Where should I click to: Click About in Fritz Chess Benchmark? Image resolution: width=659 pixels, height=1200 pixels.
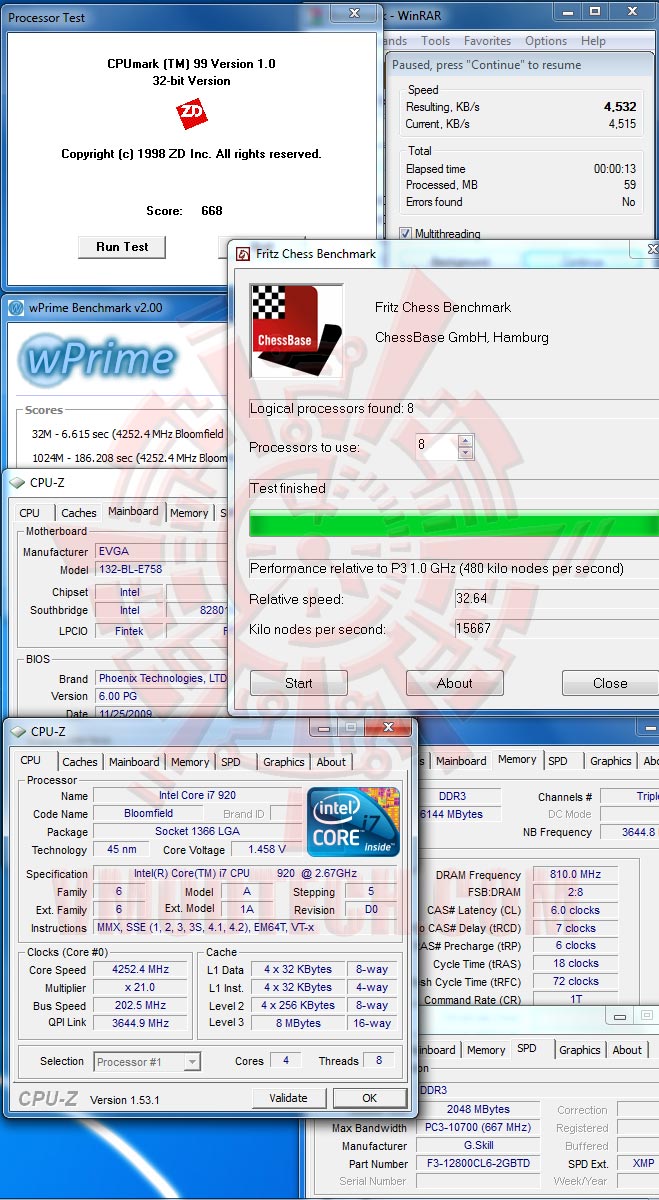455,683
